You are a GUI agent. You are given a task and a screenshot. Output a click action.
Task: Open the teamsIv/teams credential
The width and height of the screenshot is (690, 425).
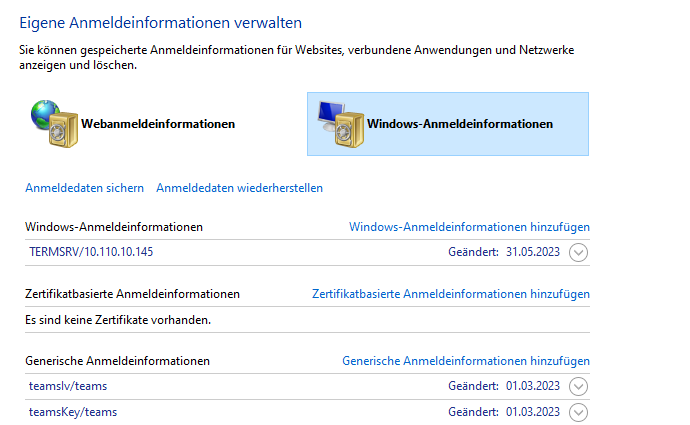point(68,386)
